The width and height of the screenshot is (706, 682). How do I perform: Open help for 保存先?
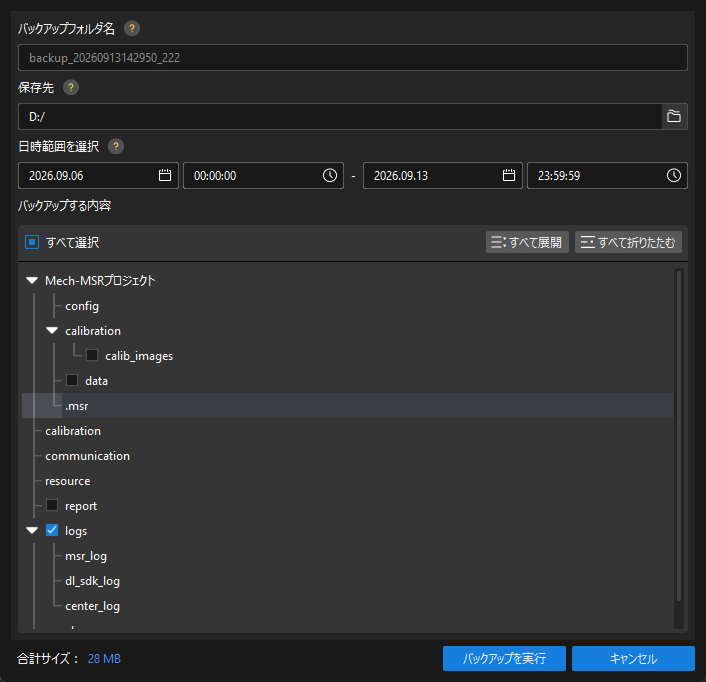(71, 87)
